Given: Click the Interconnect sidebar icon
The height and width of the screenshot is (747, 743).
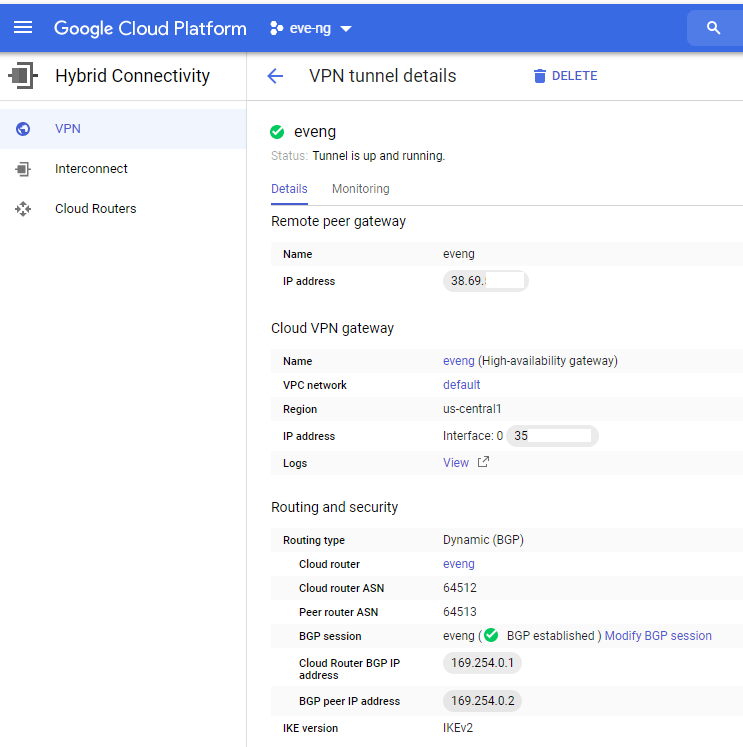Looking at the screenshot, I should [x=23, y=169].
